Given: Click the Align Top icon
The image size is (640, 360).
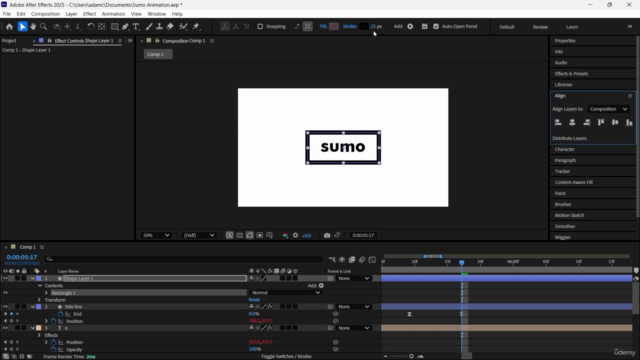Looking at the screenshot, I should pyautogui.click(x=601, y=122).
